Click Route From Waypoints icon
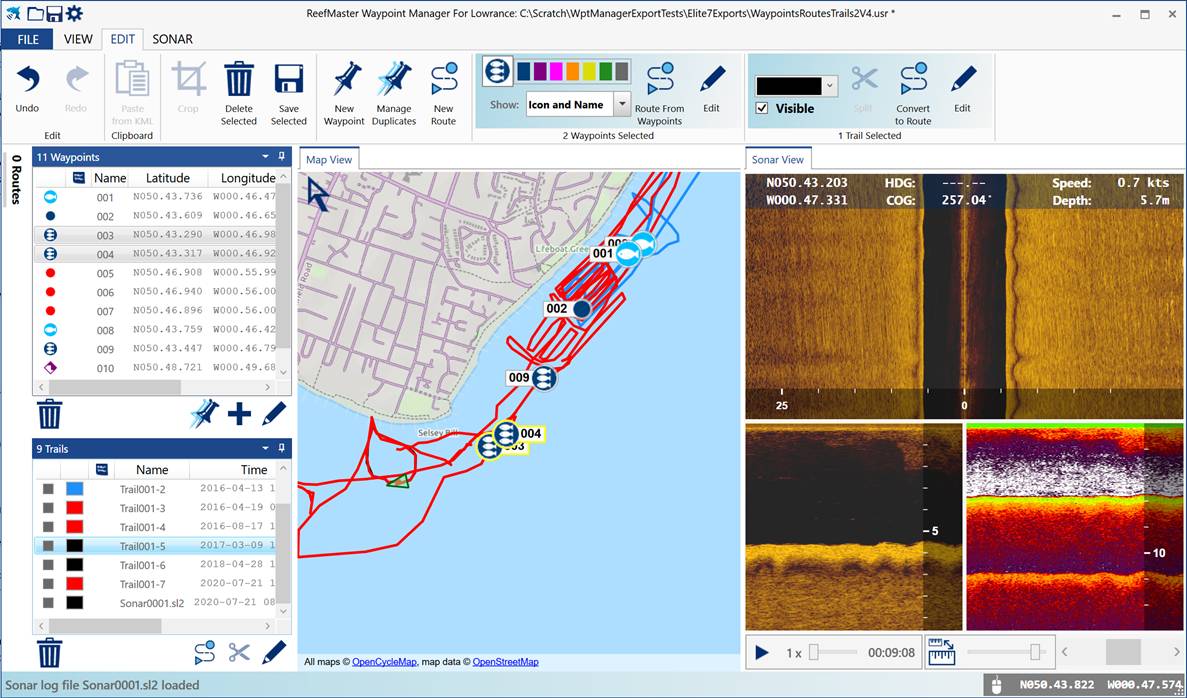1187x698 pixels. coord(659,80)
